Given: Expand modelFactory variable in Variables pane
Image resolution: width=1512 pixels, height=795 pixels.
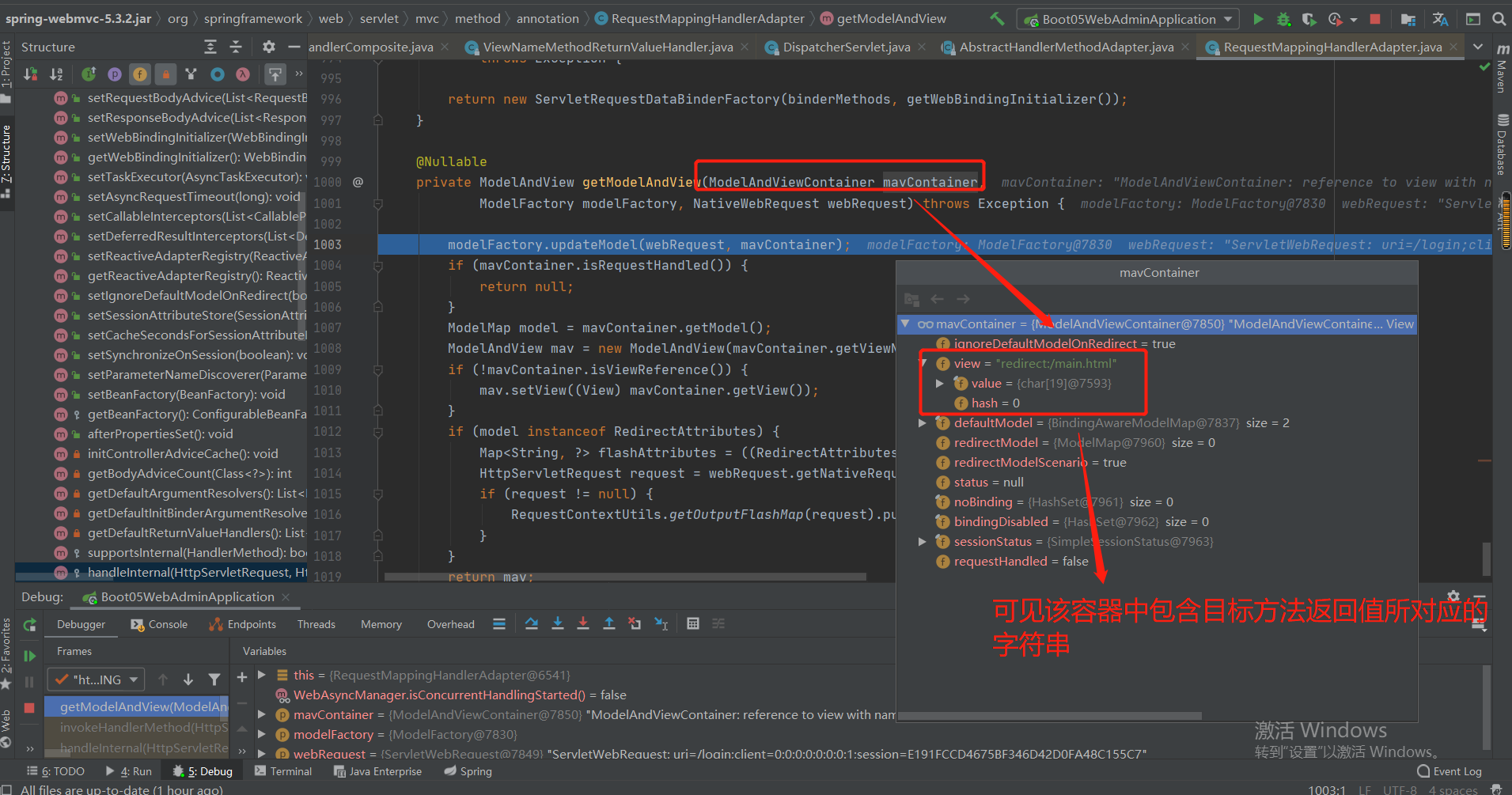Looking at the screenshot, I should pos(262,734).
